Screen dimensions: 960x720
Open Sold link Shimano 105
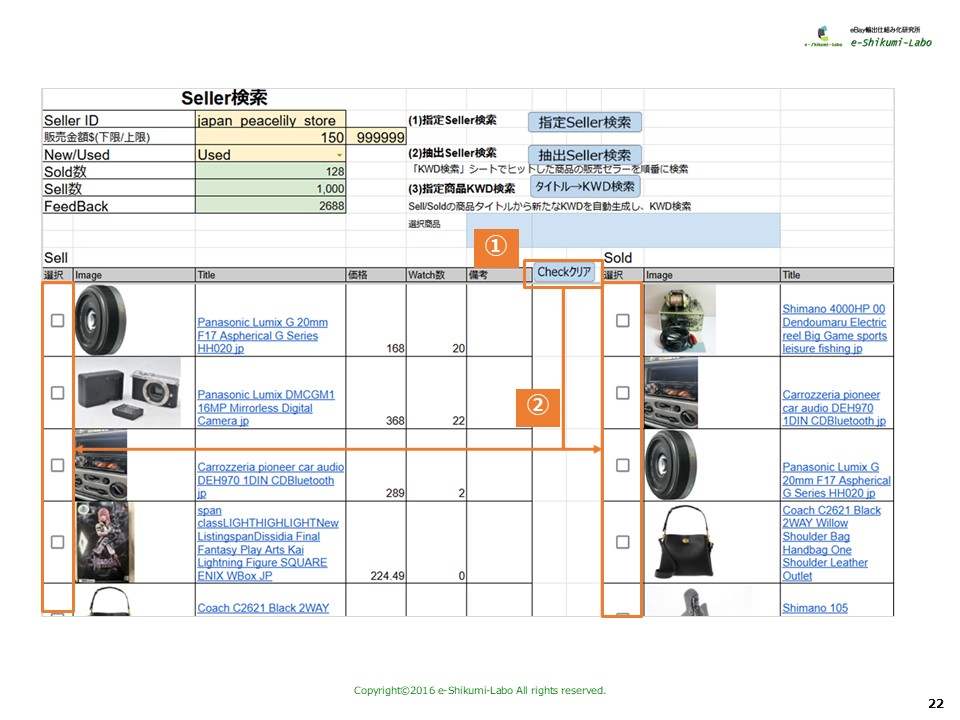pyautogui.click(x=815, y=608)
